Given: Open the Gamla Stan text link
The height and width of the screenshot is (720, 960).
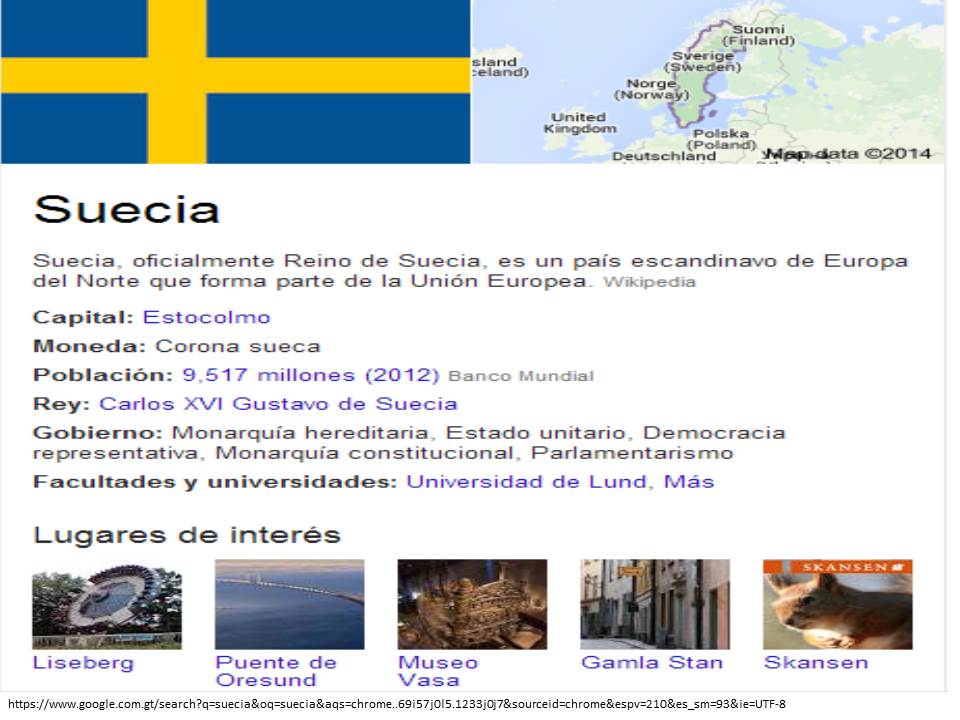Looking at the screenshot, I should [x=651, y=663].
